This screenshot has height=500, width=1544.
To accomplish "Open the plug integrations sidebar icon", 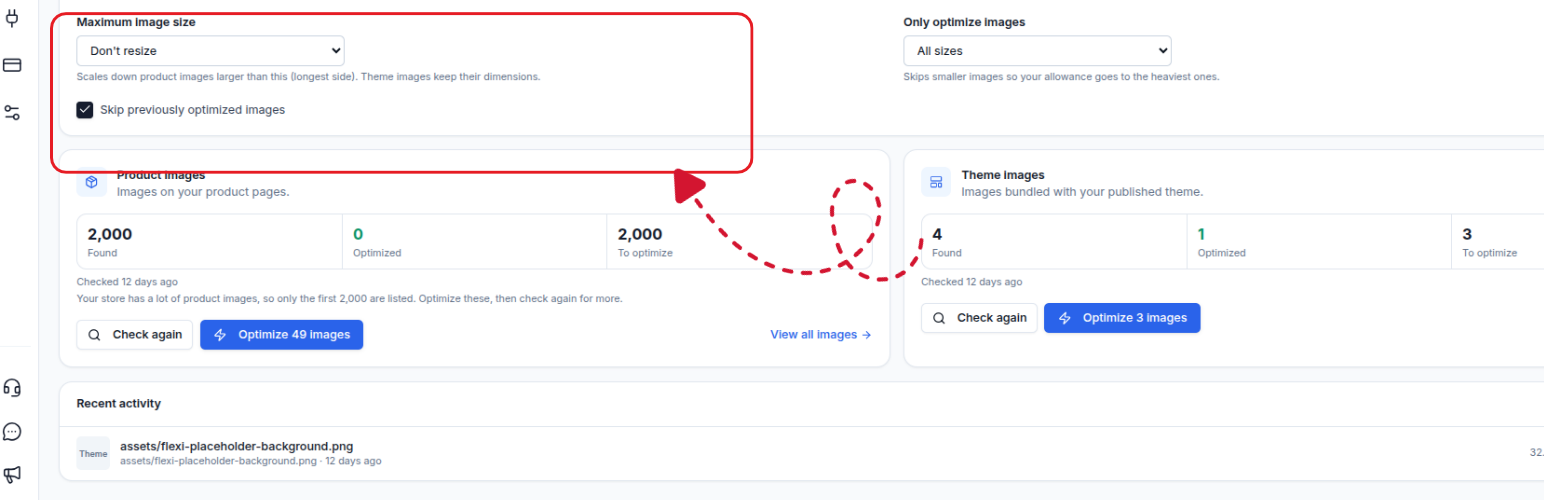I will 12,17.
